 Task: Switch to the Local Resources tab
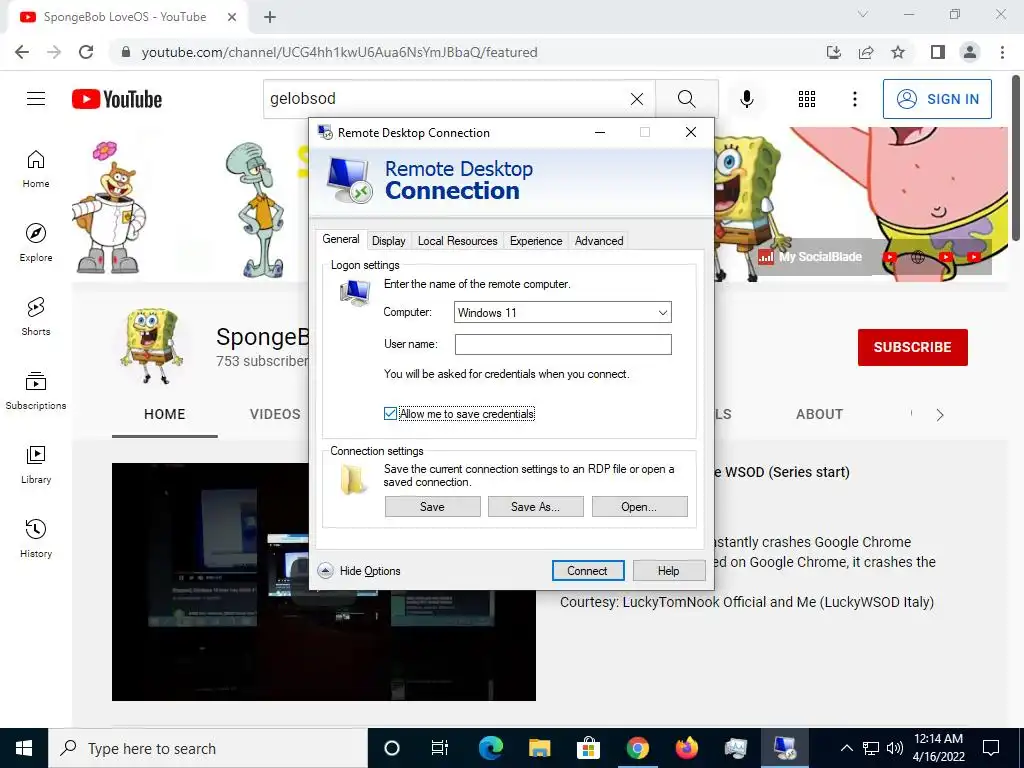pyautogui.click(x=457, y=240)
